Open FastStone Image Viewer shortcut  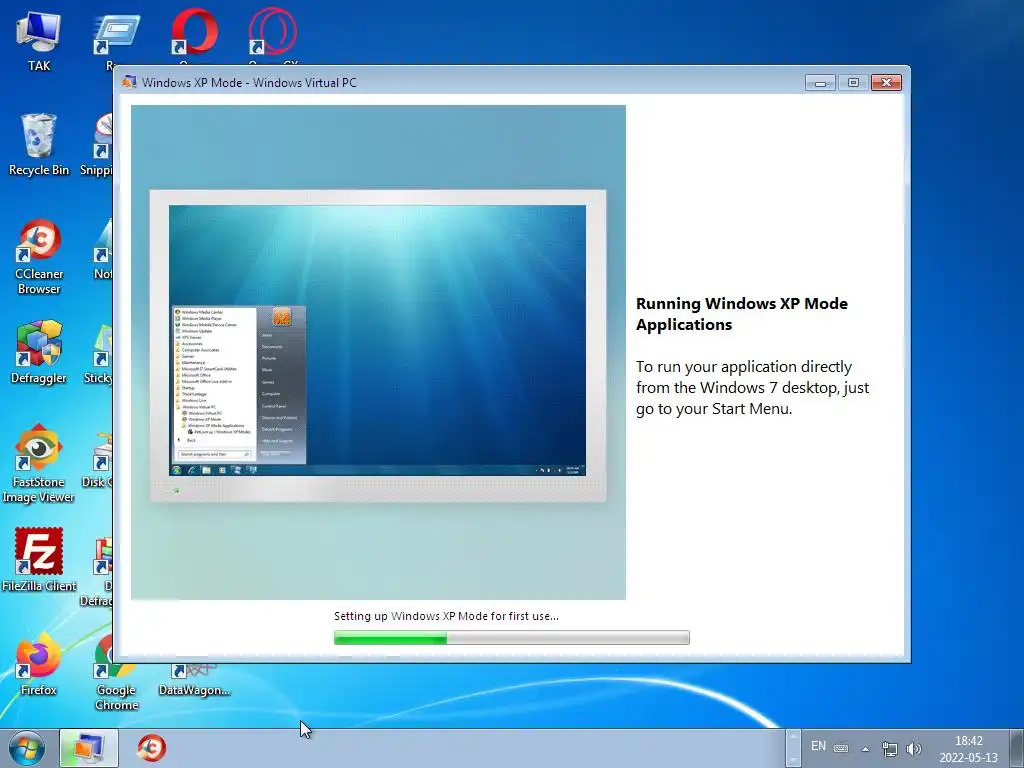[x=39, y=464]
